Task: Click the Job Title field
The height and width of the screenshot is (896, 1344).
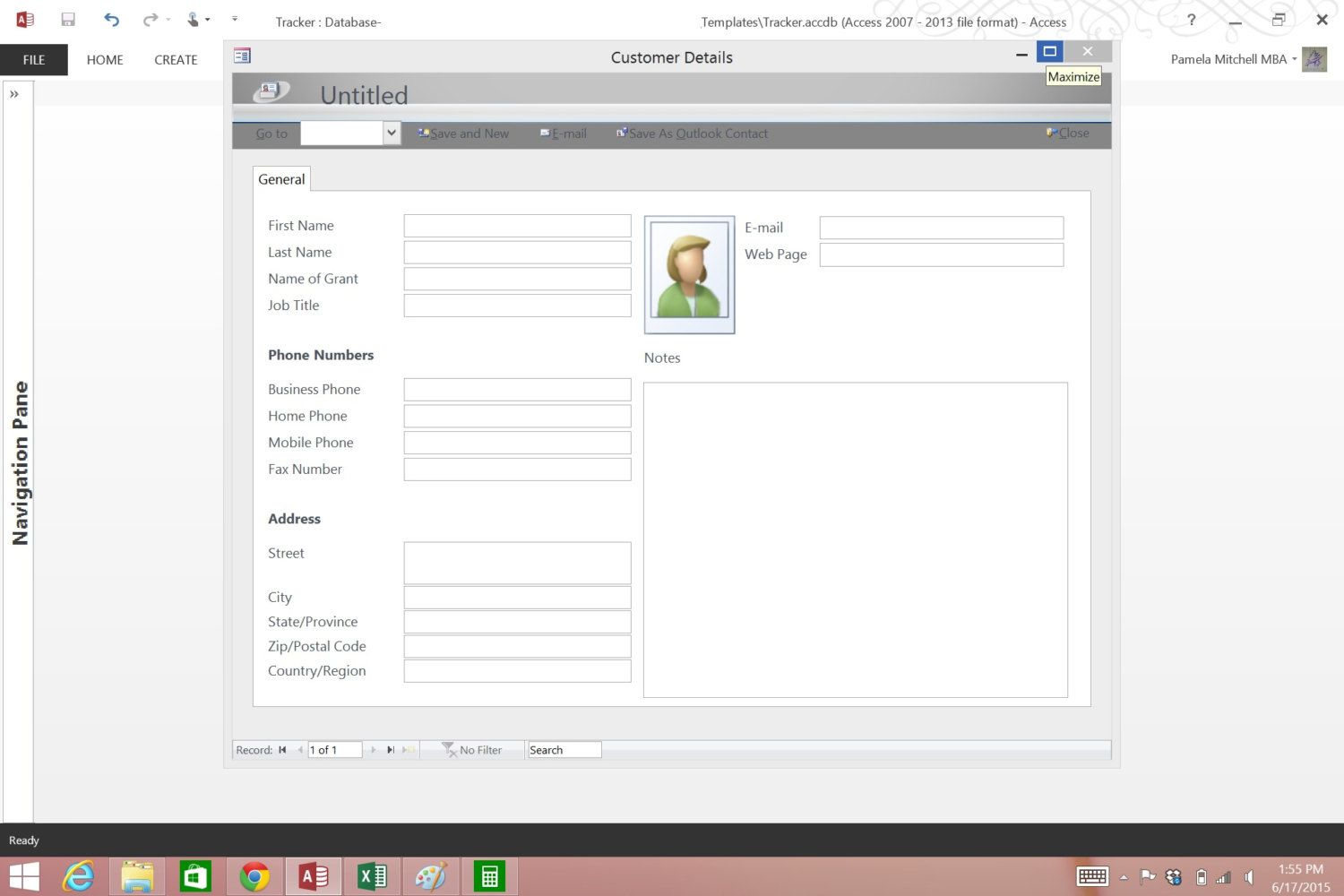Action: [517, 306]
